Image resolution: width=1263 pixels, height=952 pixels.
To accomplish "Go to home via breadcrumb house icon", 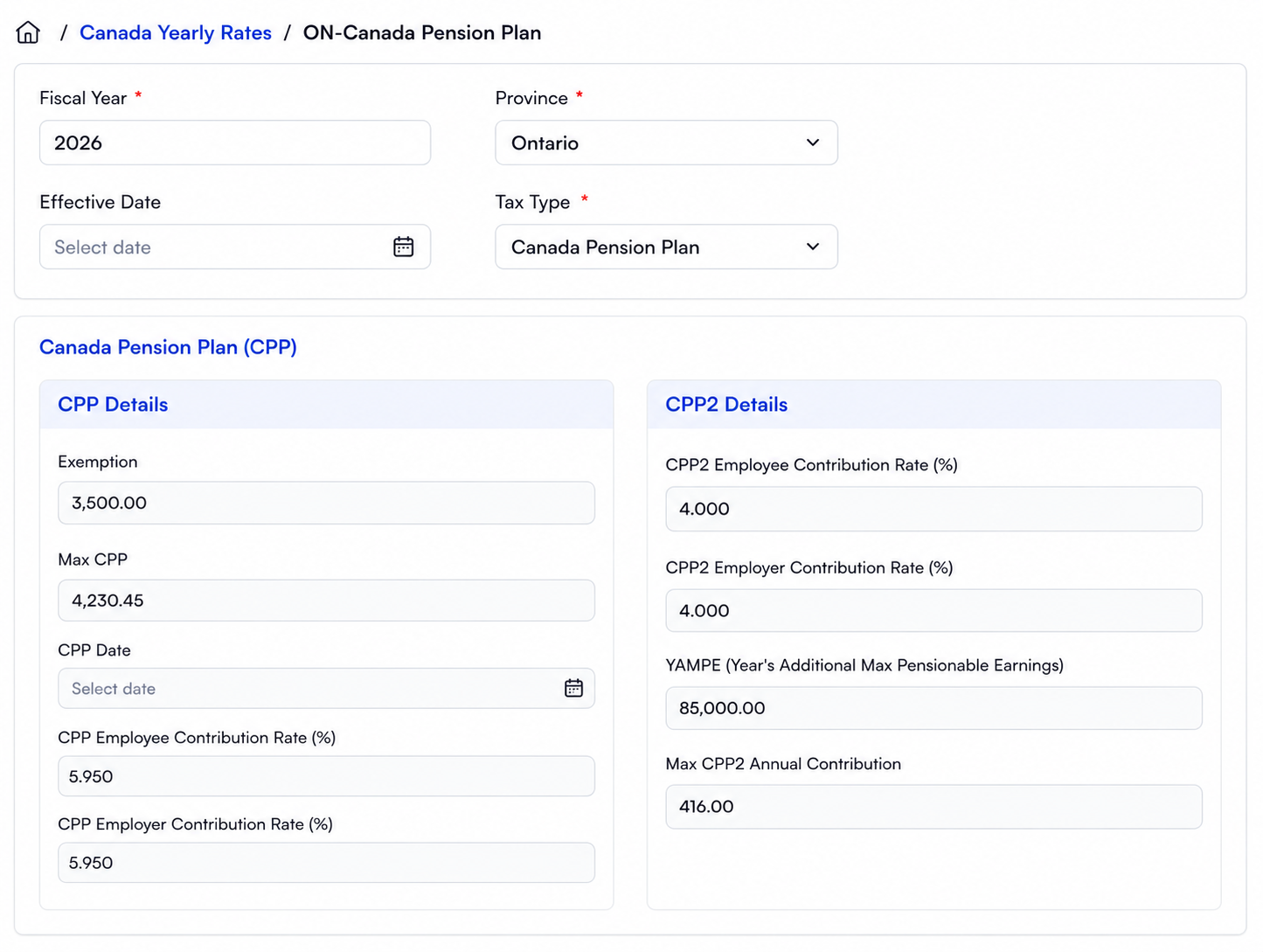I will 28,32.
